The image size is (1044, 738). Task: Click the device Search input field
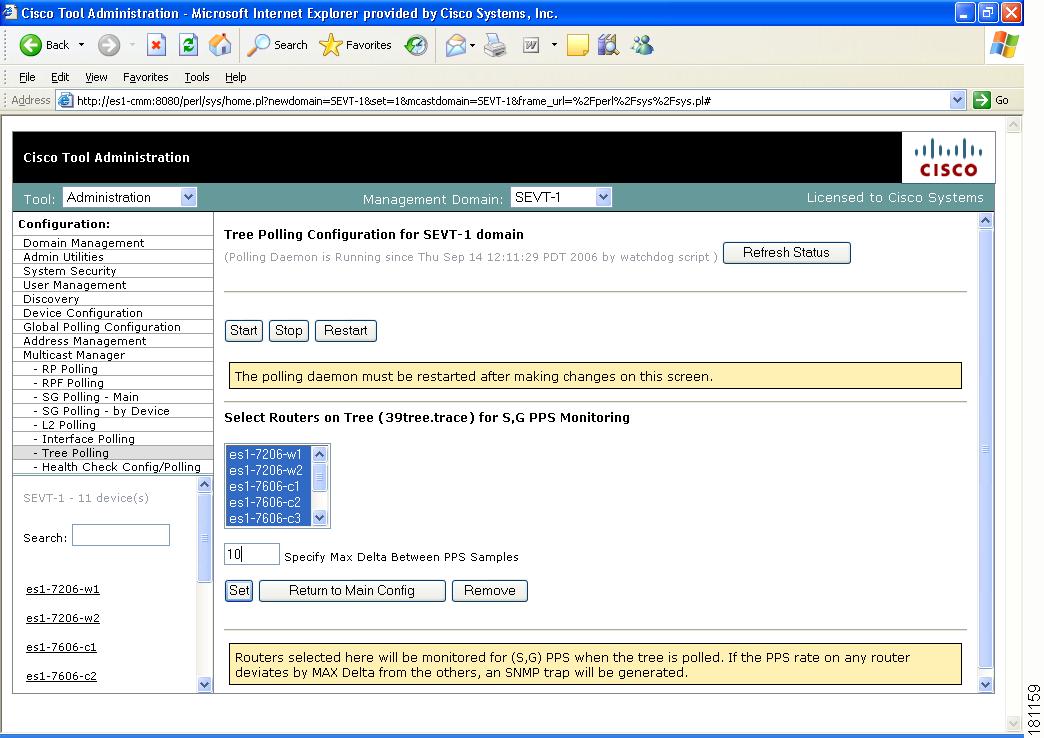tap(121, 536)
